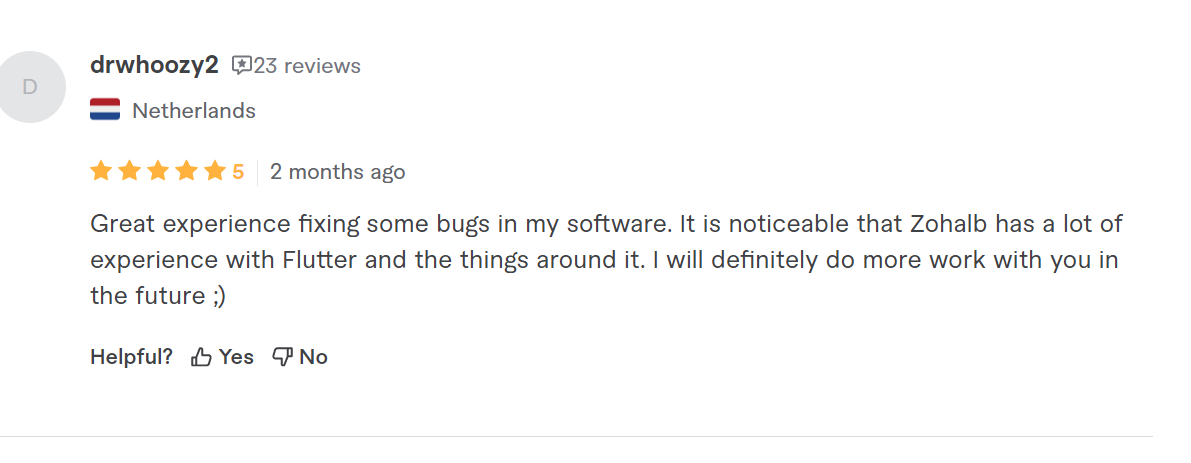This screenshot has height=463, width=1191.
Task: Click the third rating star
Action: point(158,172)
